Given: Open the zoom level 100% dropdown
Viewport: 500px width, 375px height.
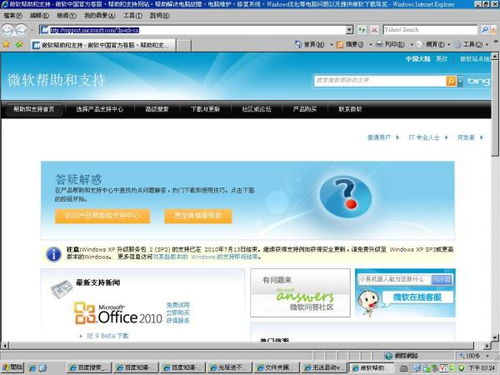Looking at the screenshot, I should (487, 356).
